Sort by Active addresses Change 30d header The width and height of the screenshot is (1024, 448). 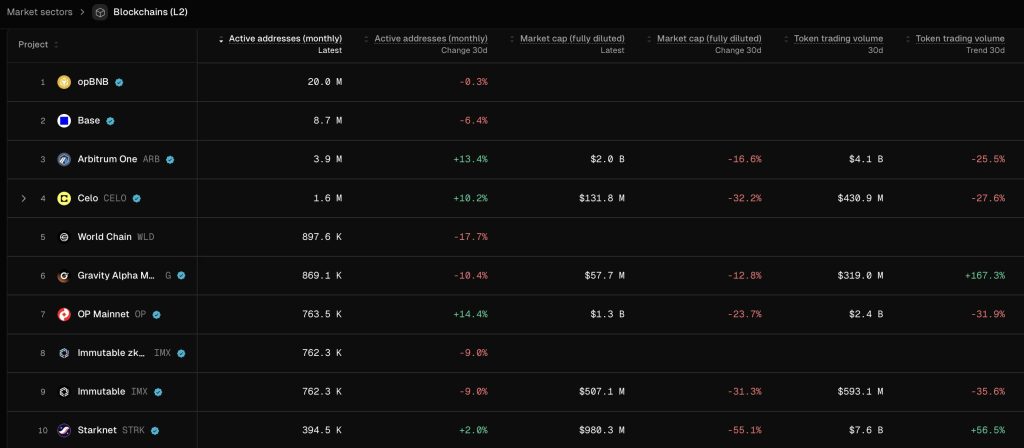(431, 39)
